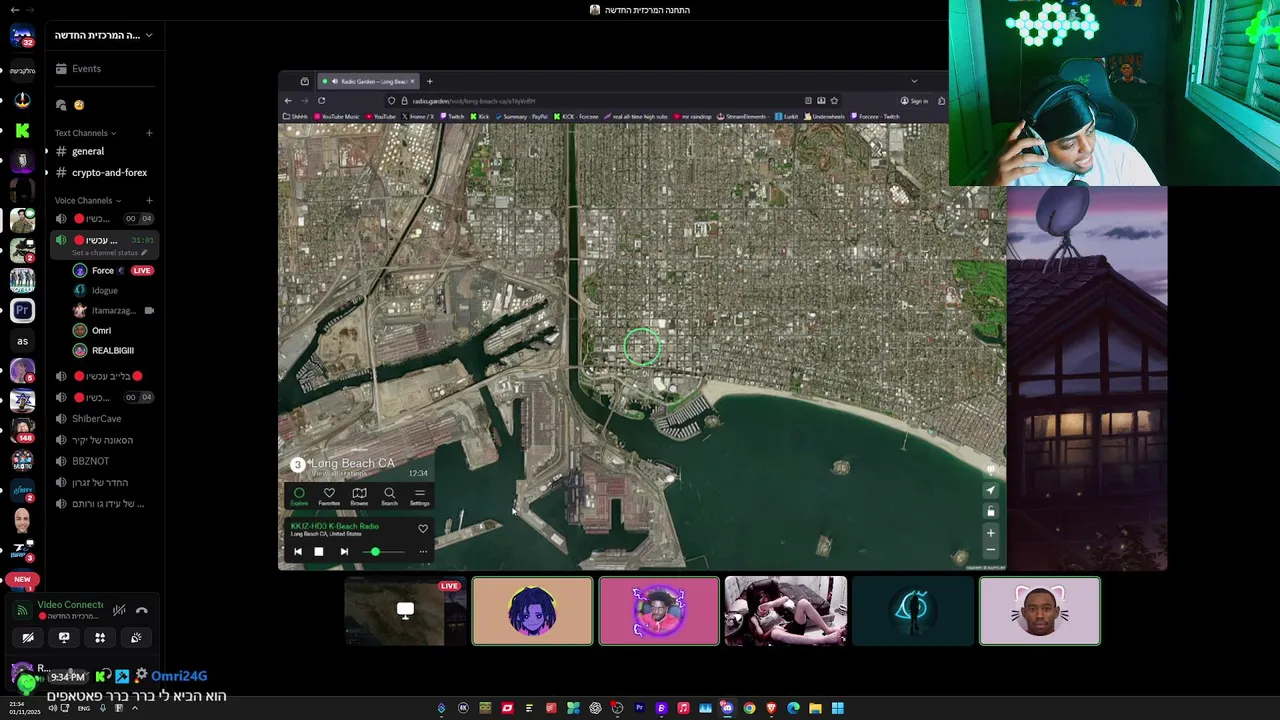This screenshot has width=1280, height=720.
Task: Skip to the next station
Action: coord(344,552)
